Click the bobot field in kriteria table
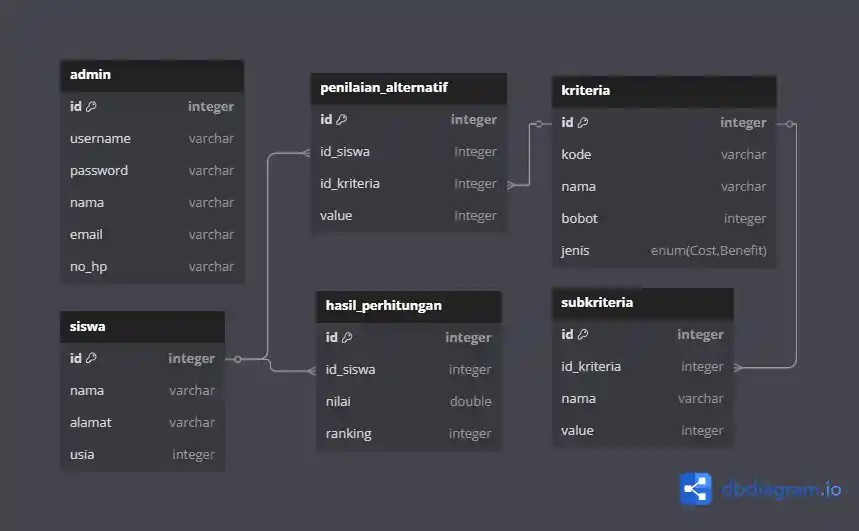The width and height of the screenshot is (859, 531). pyautogui.click(x=664, y=219)
